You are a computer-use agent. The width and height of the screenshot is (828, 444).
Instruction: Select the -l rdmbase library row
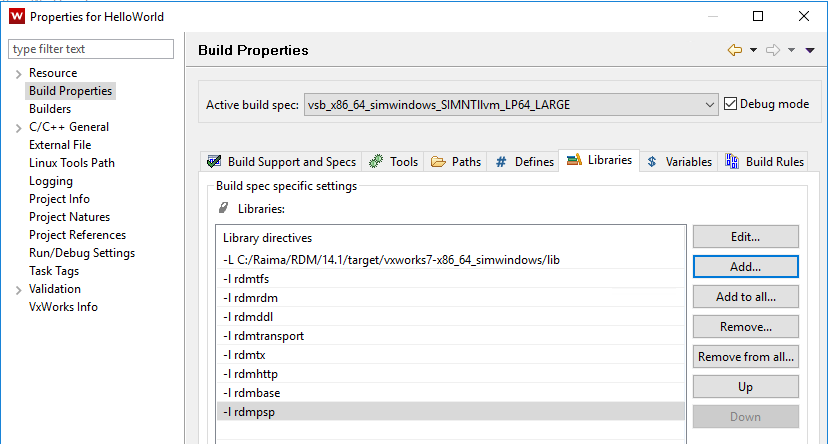coord(451,393)
